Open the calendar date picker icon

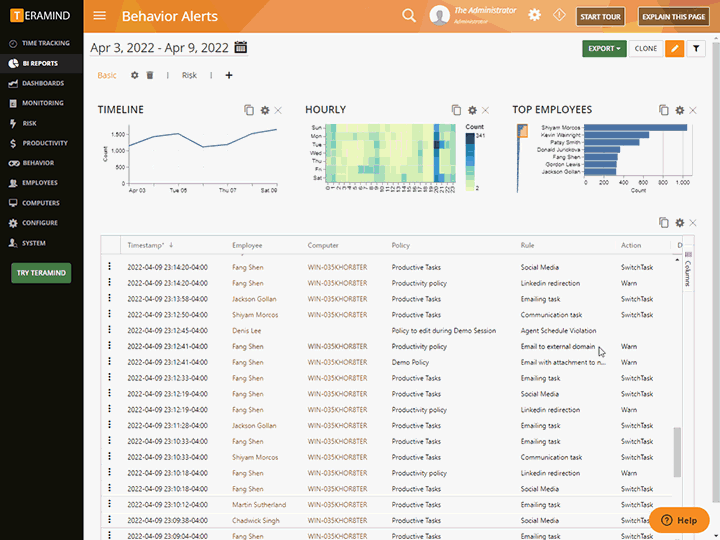[240, 47]
